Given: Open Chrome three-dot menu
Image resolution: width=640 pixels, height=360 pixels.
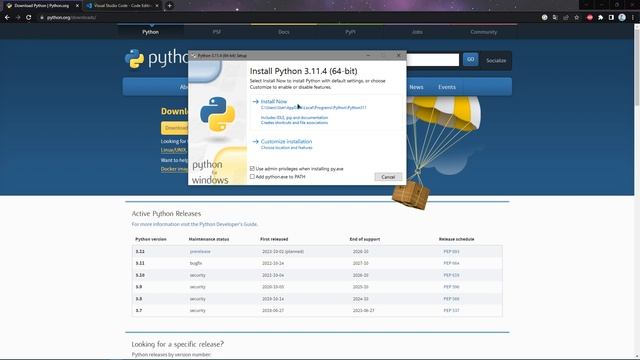Looking at the screenshot, I should click(633, 18).
